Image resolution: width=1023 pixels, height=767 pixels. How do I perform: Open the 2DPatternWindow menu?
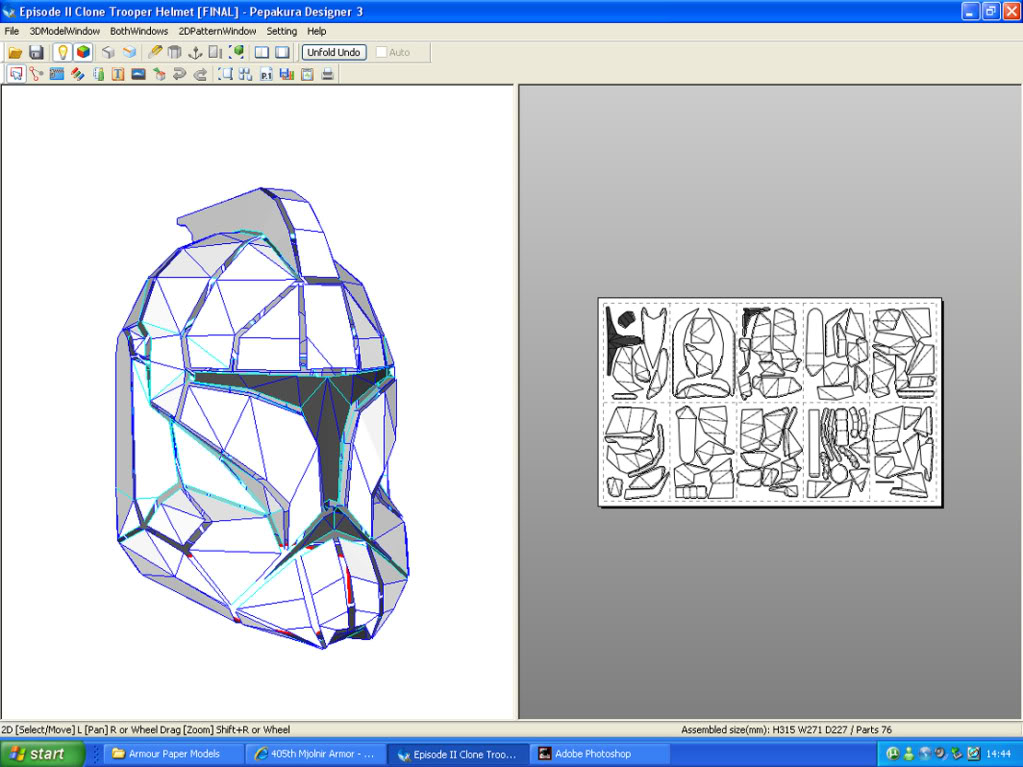coord(217,31)
